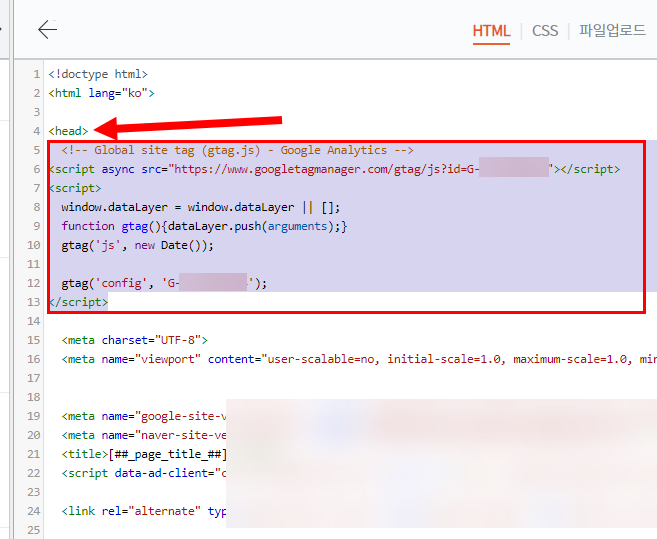Click line number 14 in the gutter
The height and width of the screenshot is (539, 657).
tap(34, 321)
